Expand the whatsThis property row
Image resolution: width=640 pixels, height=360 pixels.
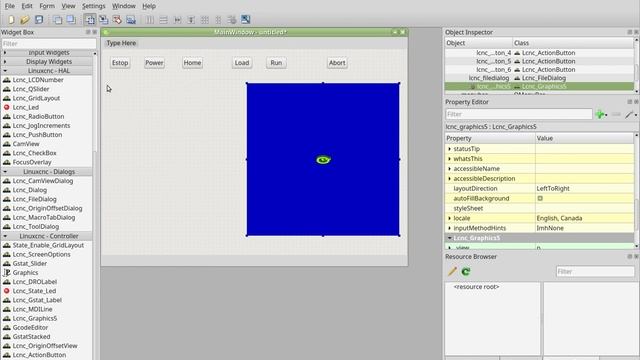click(450, 159)
